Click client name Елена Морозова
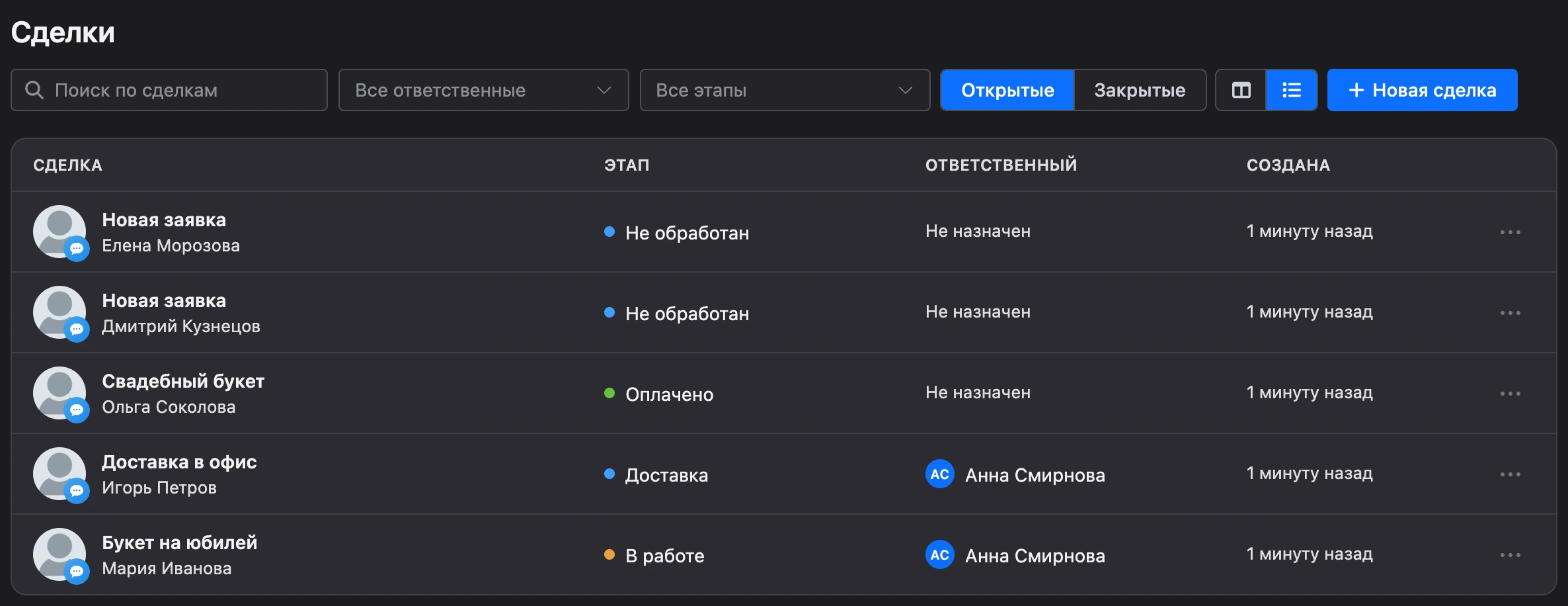 [x=171, y=245]
